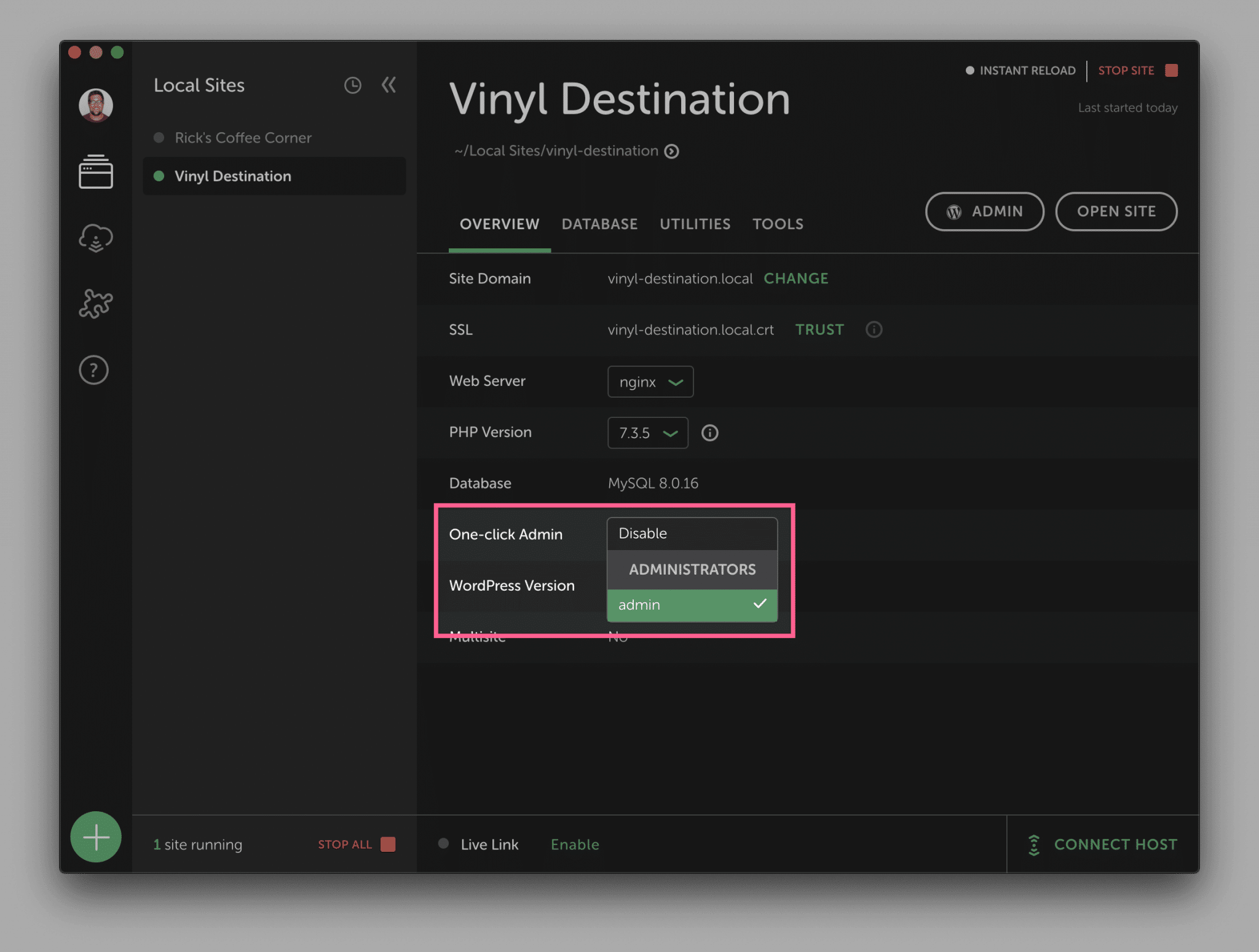Switch to the Database tab
1259x952 pixels.
[599, 224]
